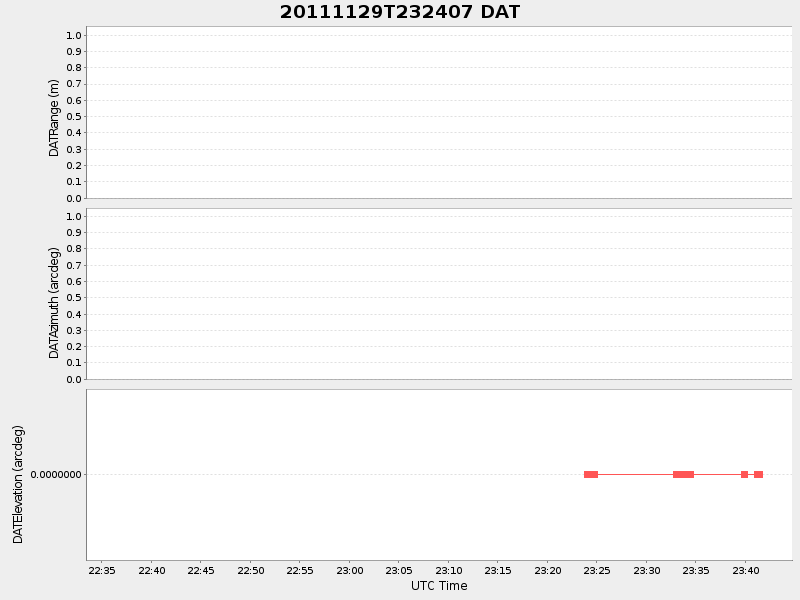Click the 0.0000000 elevation tick label
Viewport: 800px width, 600px height.
(x=56, y=475)
